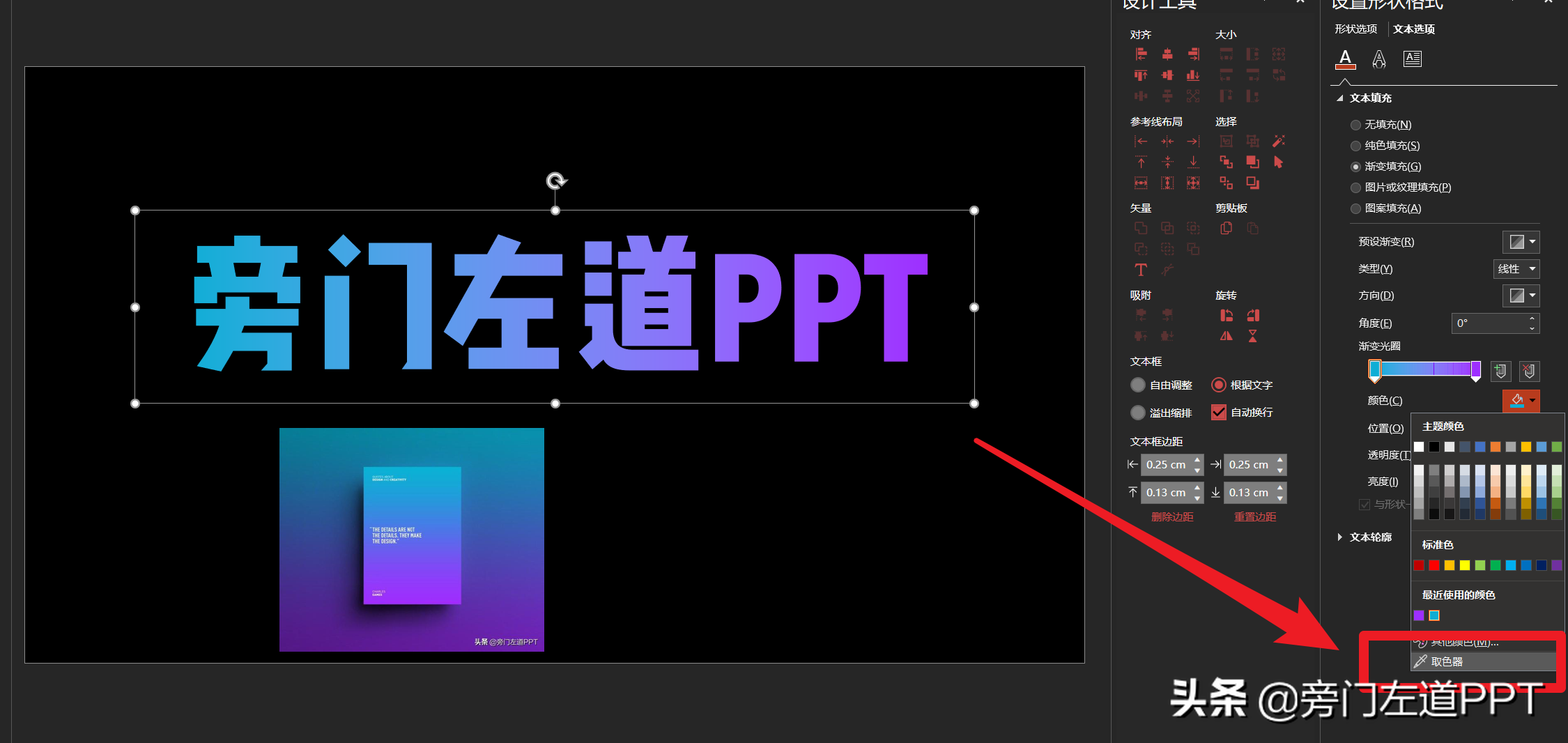Switch to the 形状选项 tab
This screenshot has height=743, width=1568.
1355,29
